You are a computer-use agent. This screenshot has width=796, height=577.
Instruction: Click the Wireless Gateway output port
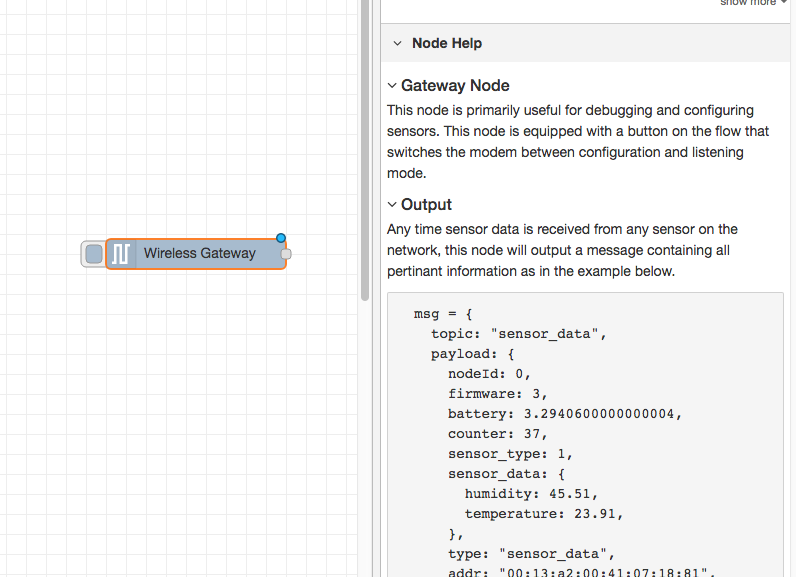pos(286,254)
